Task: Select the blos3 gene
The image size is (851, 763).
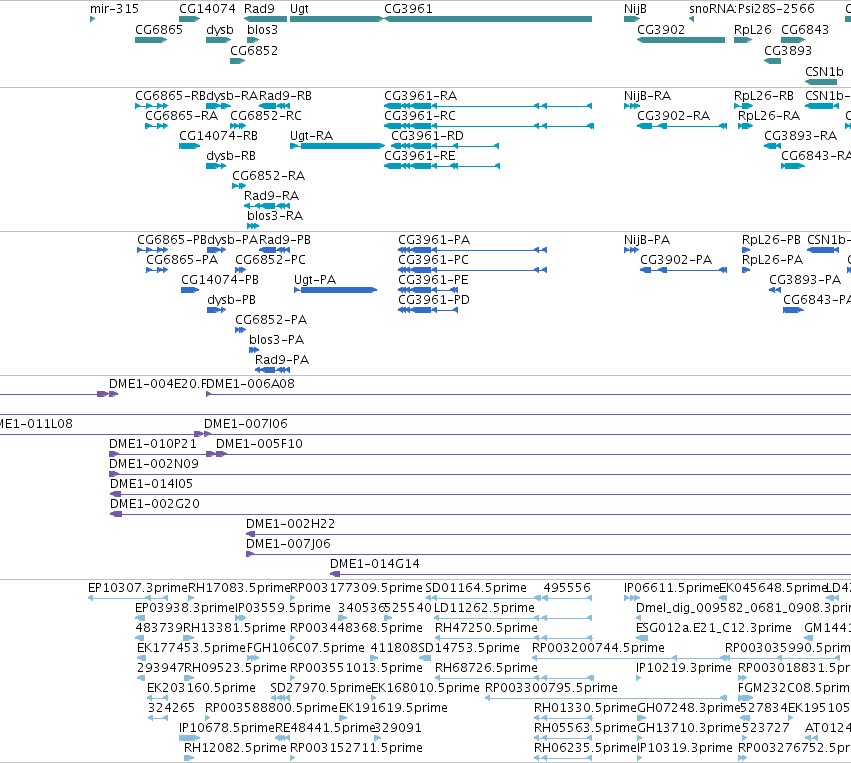Action: tap(253, 40)
